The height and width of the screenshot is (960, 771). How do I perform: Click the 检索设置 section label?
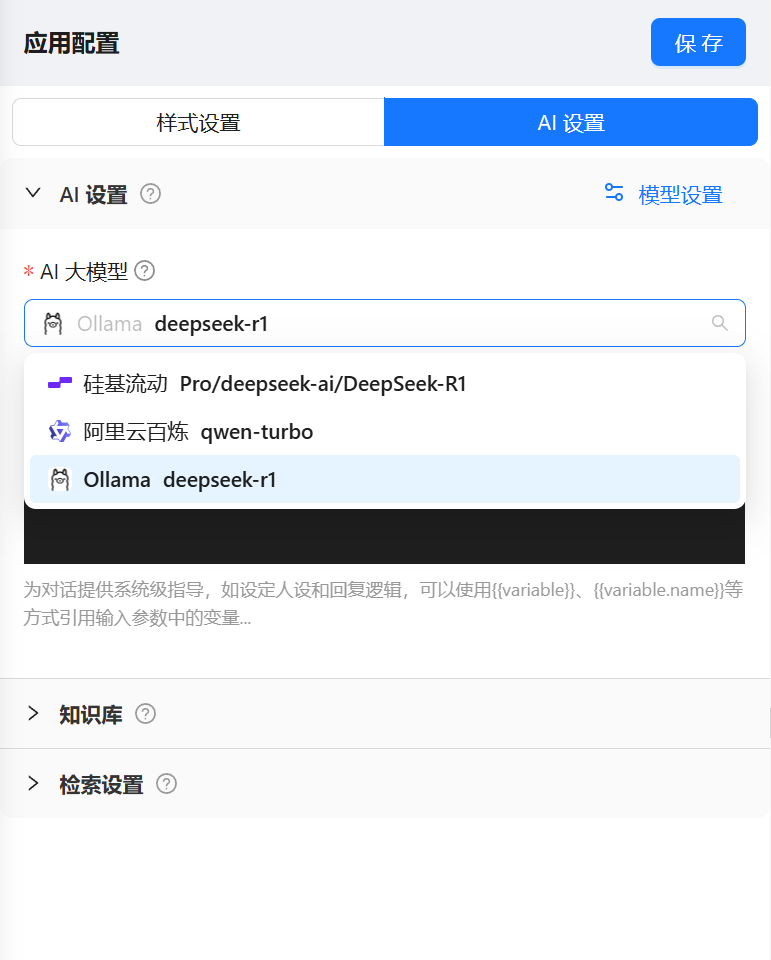click(x=102, y=784)
